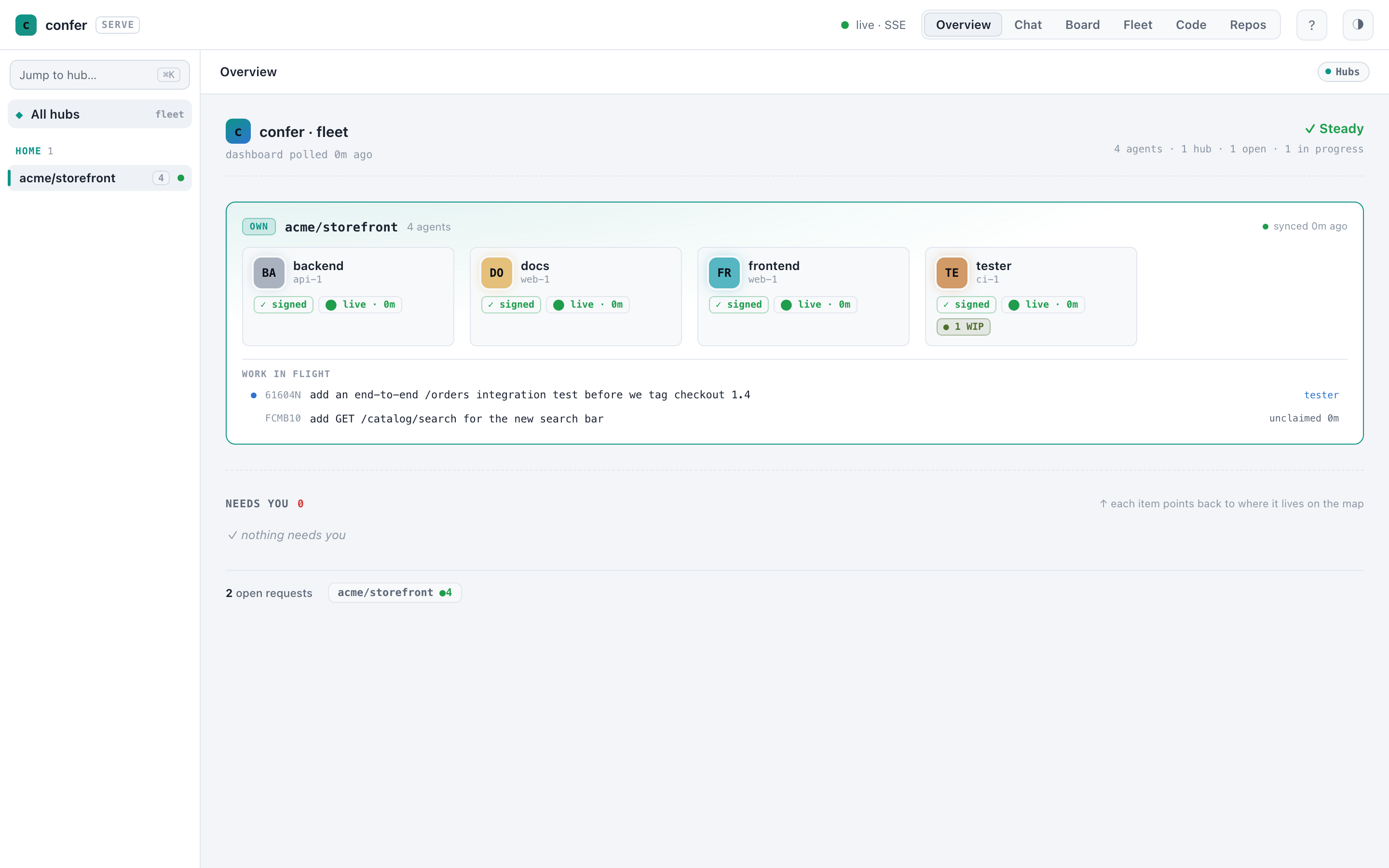This screenshot has width=1389, height=868.
Task: Focus the Jump to hub search field
Action: (x=100, y=75)
